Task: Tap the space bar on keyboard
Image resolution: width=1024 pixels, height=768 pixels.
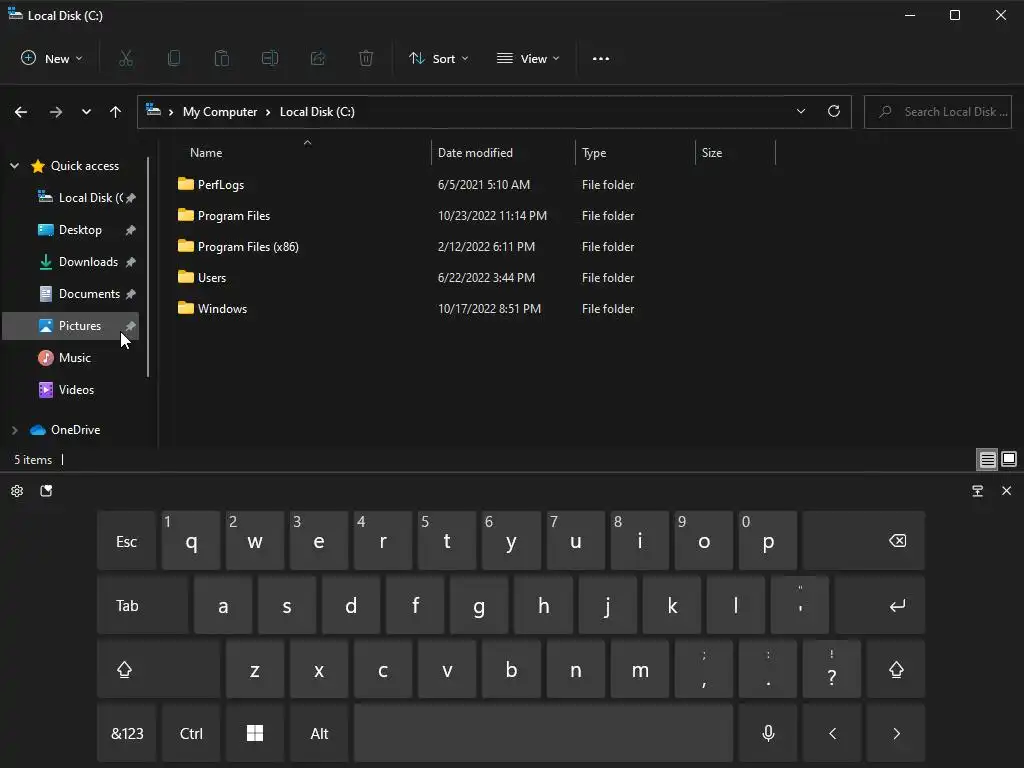Action: [543, 733]
